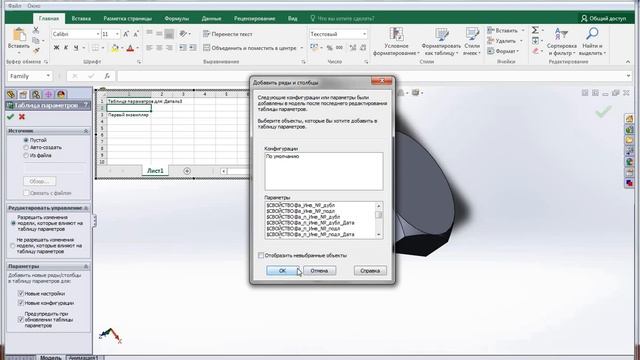Viewport: 640px width, 360px height.
Task: Open the font color red A swatch
Action: (130, 48)
